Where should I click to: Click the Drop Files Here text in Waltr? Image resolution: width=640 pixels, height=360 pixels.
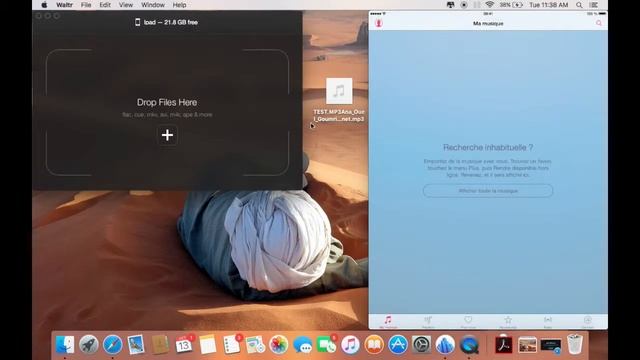point(167,102)
